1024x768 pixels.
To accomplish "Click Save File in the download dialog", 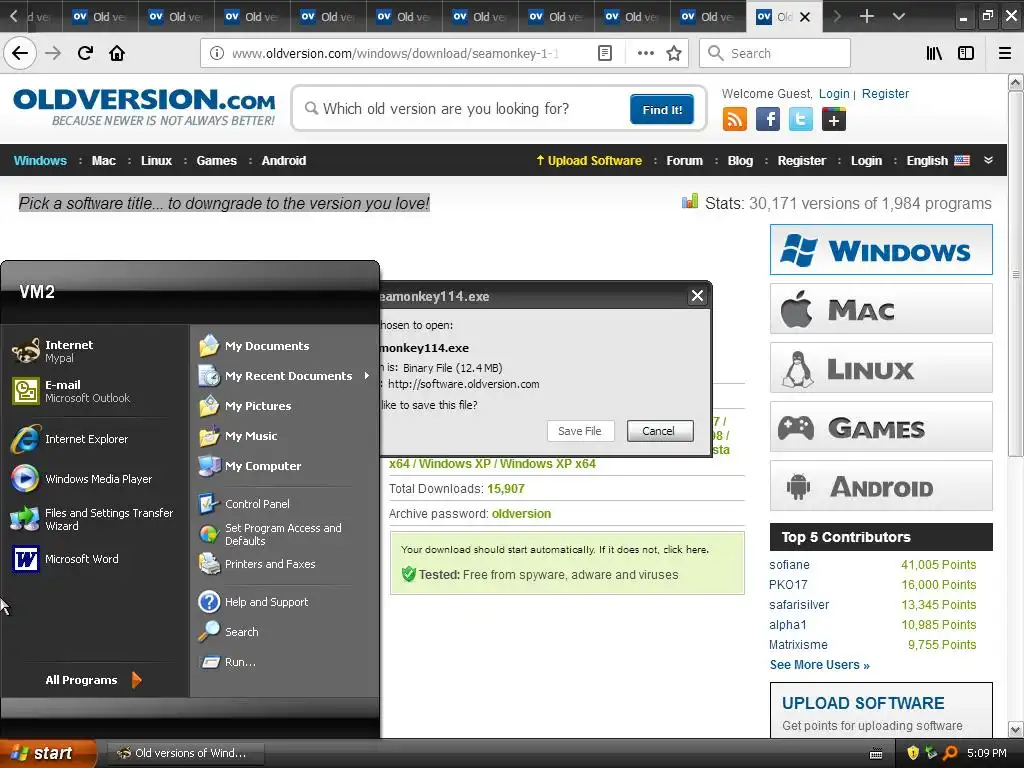I will pyautogui.click(x=580, y=431).
